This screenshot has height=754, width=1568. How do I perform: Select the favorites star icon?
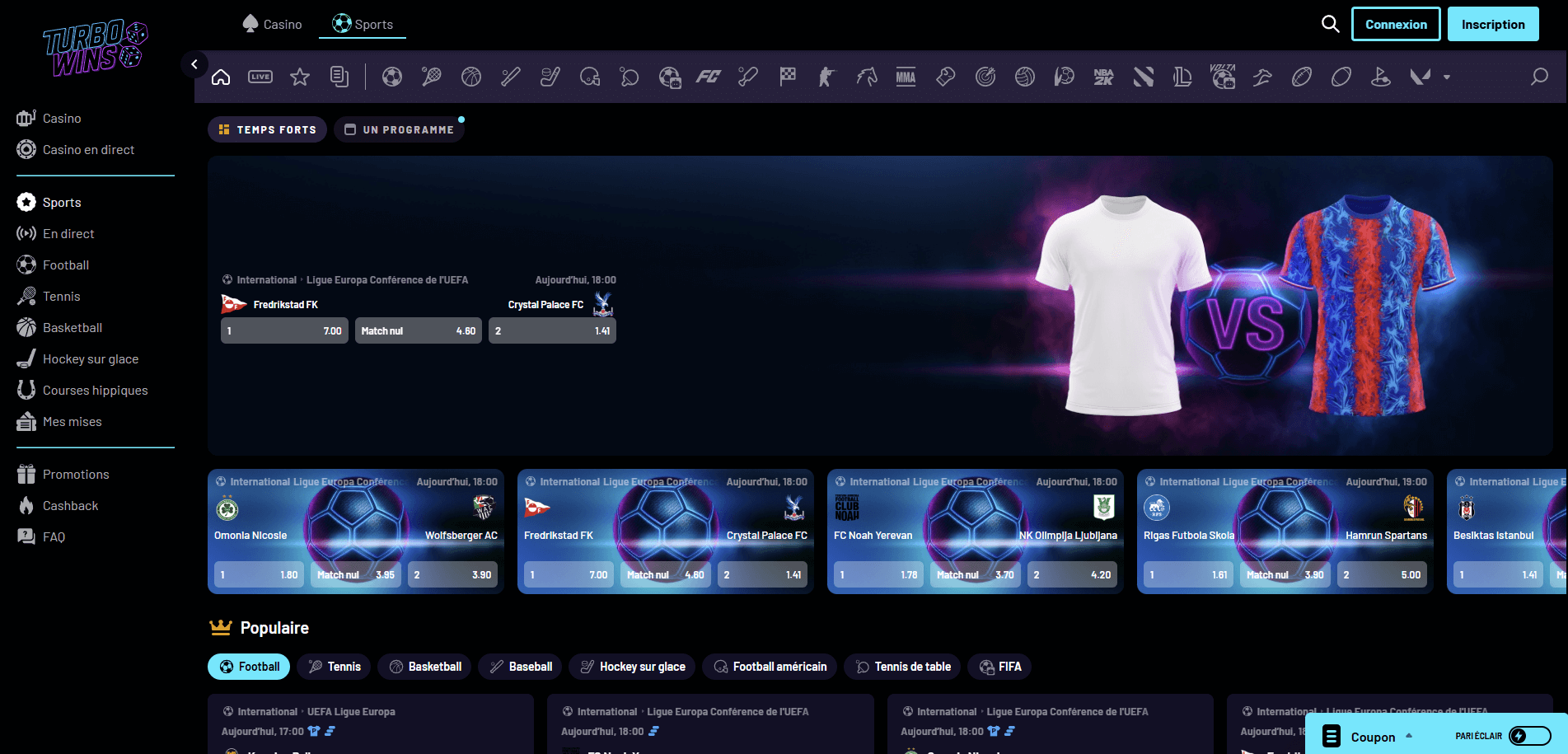click(x=300, y=76)
